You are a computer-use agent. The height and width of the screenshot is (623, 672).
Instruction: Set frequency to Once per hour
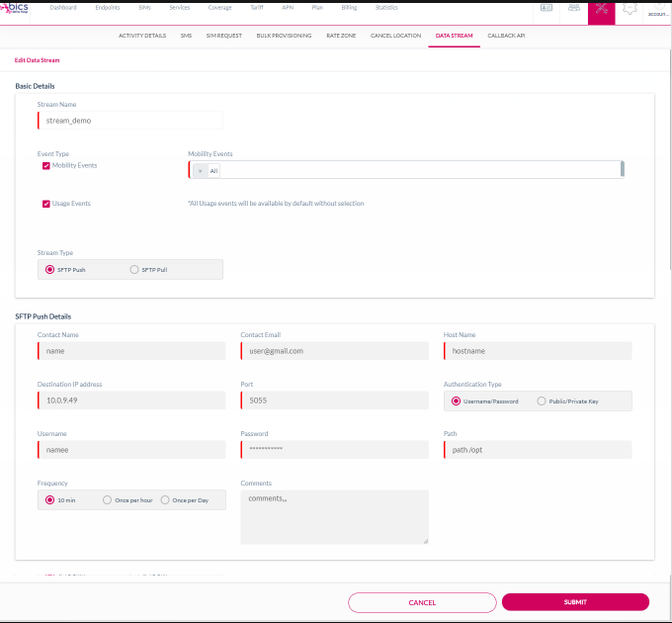(107, 500)
